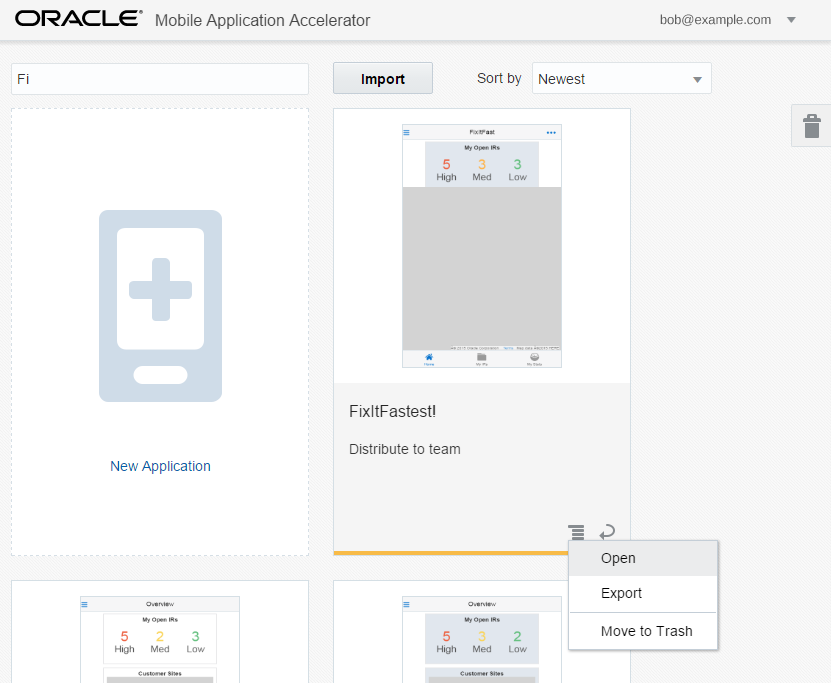
Task: Open the bottom-right Overview app thumbnail
Action: (482, 640)
